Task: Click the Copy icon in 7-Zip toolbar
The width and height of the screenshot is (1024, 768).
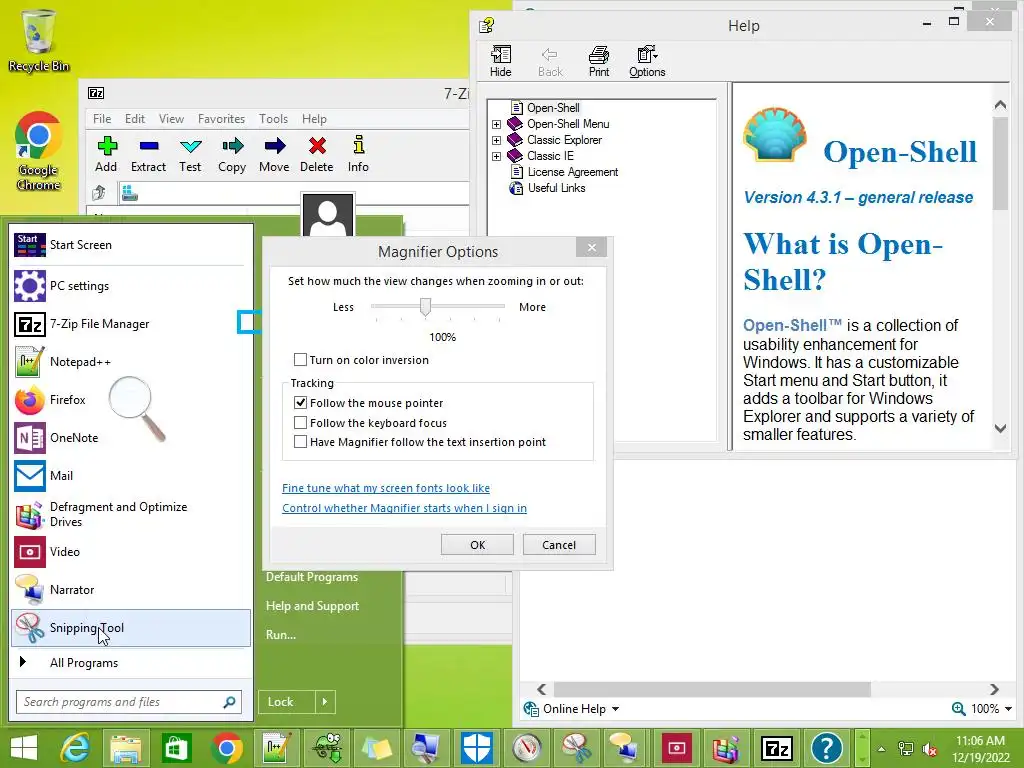Action: pos(232,146)
